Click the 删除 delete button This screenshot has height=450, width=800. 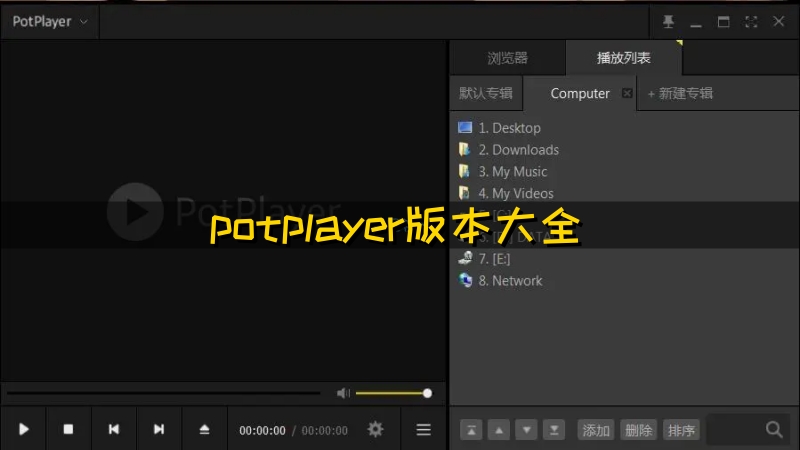639,430
